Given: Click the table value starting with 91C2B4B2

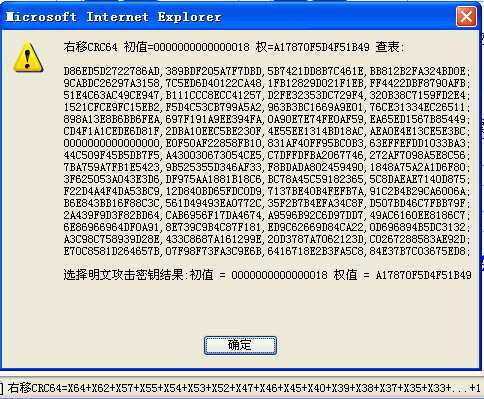Looking at the screenshot, I should tap(417, 191).
